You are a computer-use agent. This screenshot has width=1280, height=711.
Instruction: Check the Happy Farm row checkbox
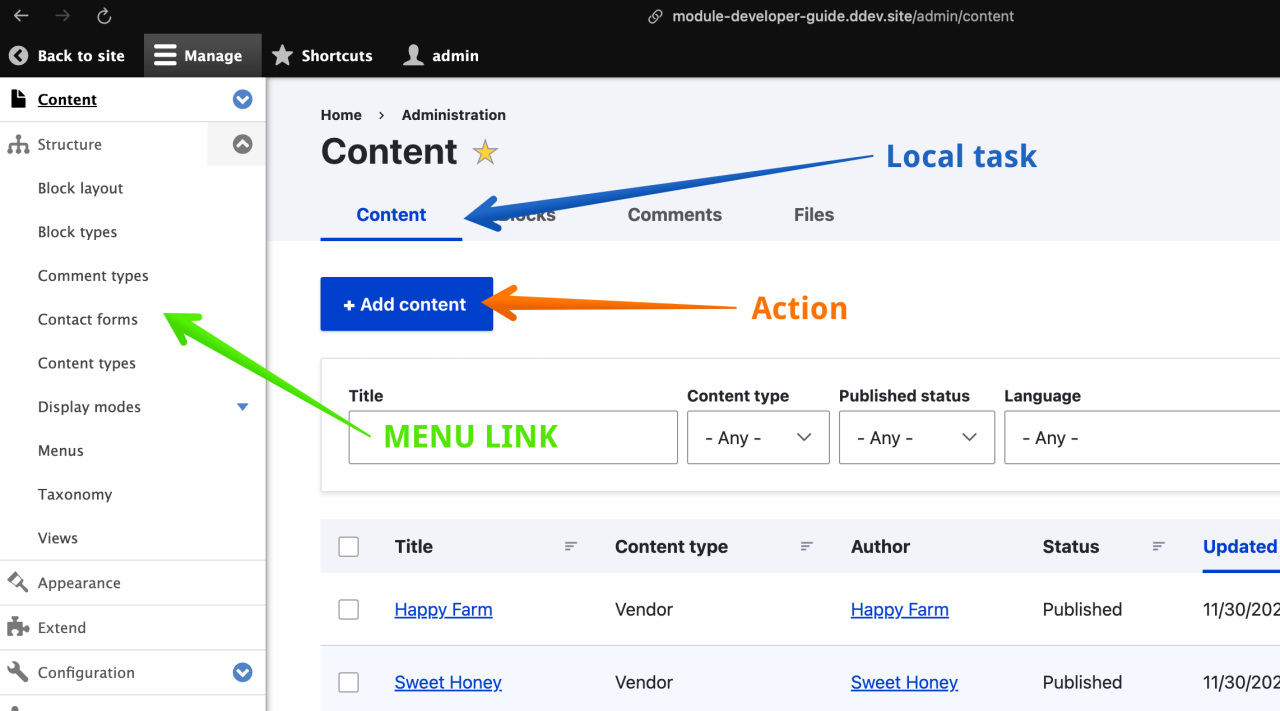348,609
